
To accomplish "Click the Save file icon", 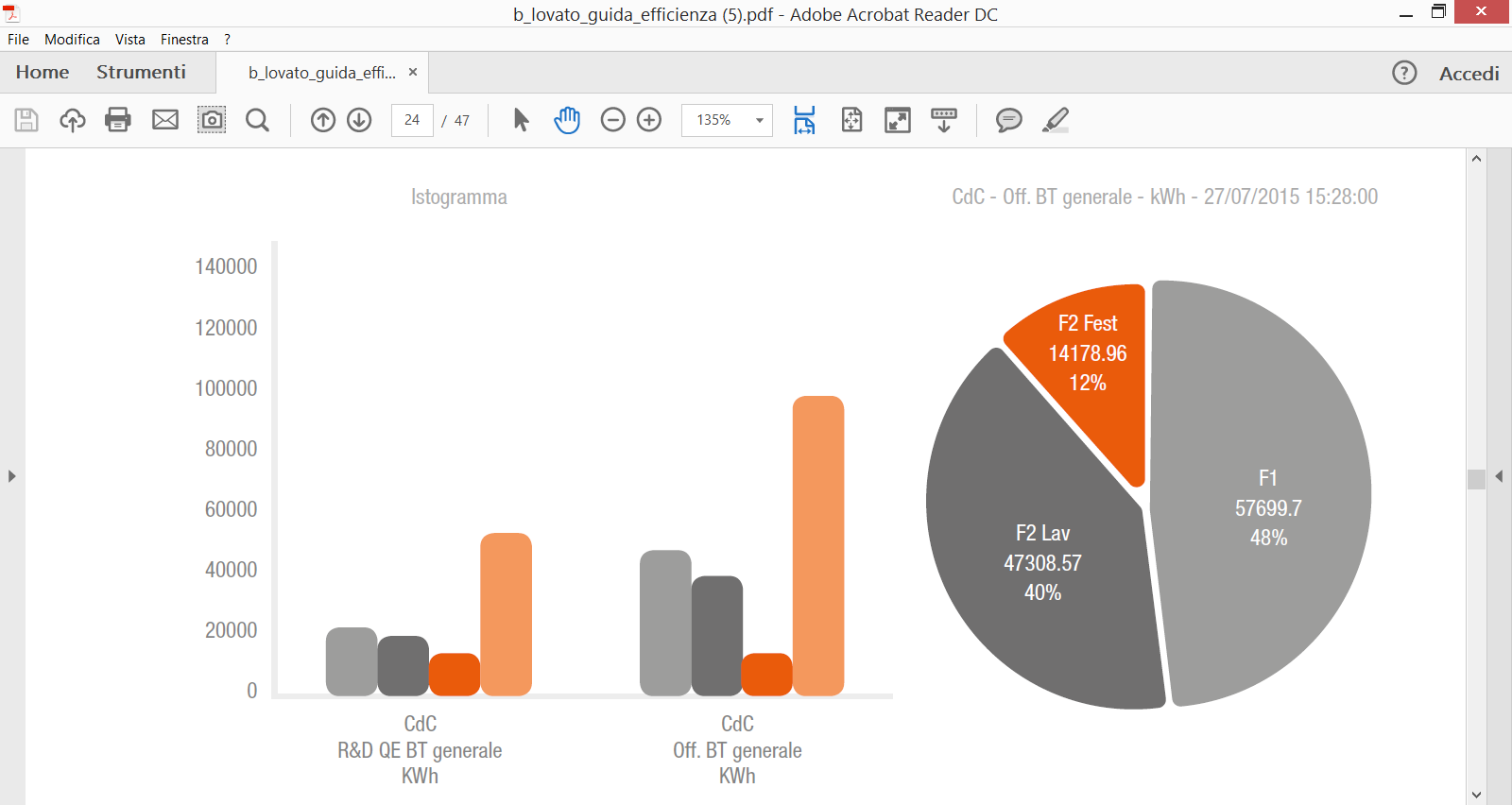I will pos(26,120).
